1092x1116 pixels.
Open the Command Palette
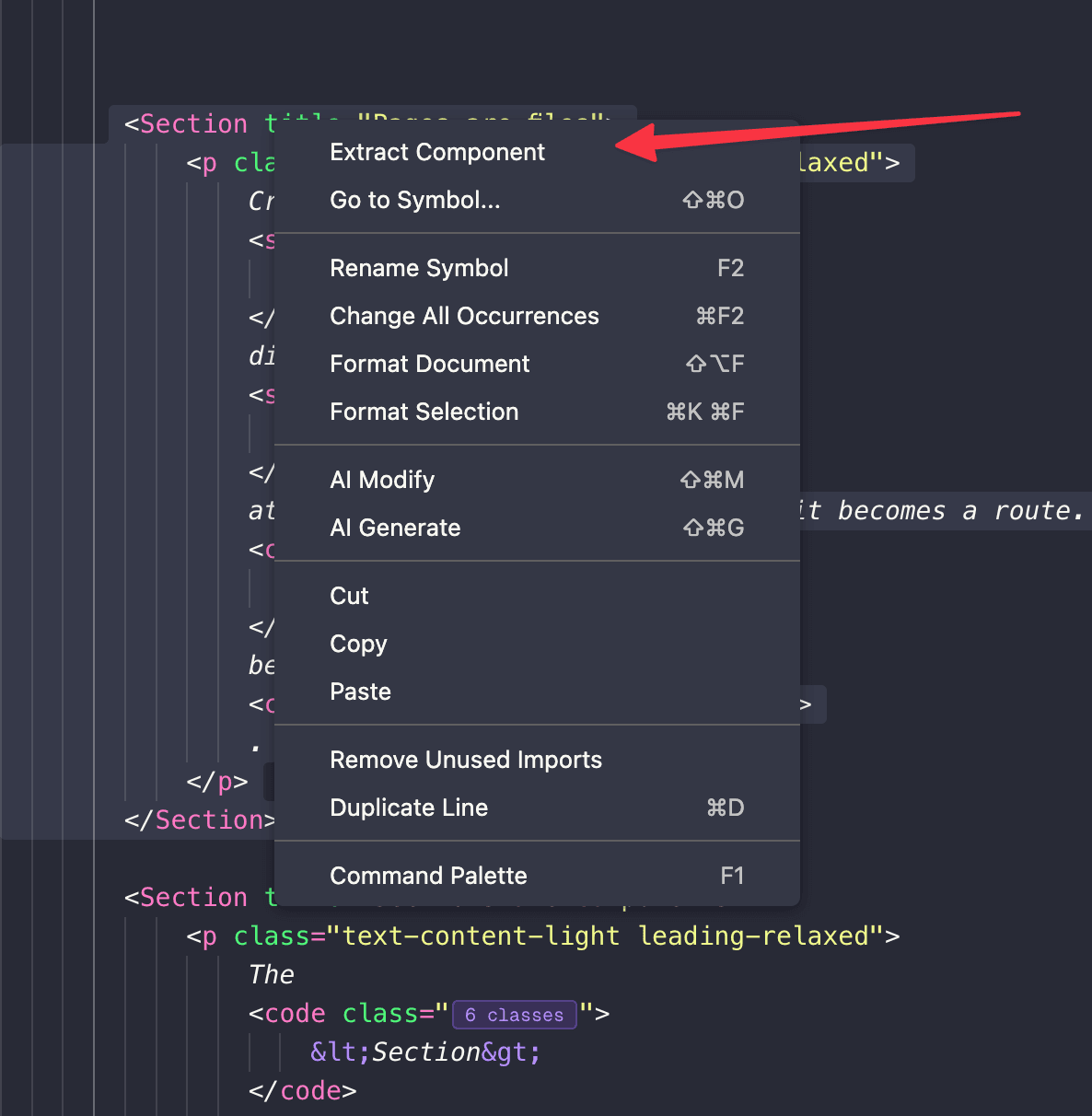coord(428,876)
